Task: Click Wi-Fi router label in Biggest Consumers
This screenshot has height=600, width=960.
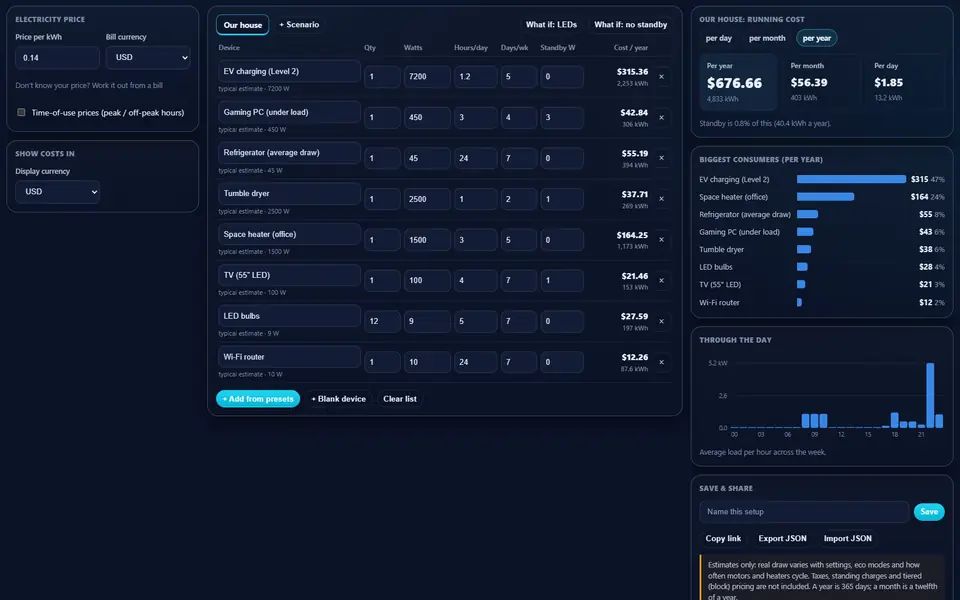Action: point(719,302)
